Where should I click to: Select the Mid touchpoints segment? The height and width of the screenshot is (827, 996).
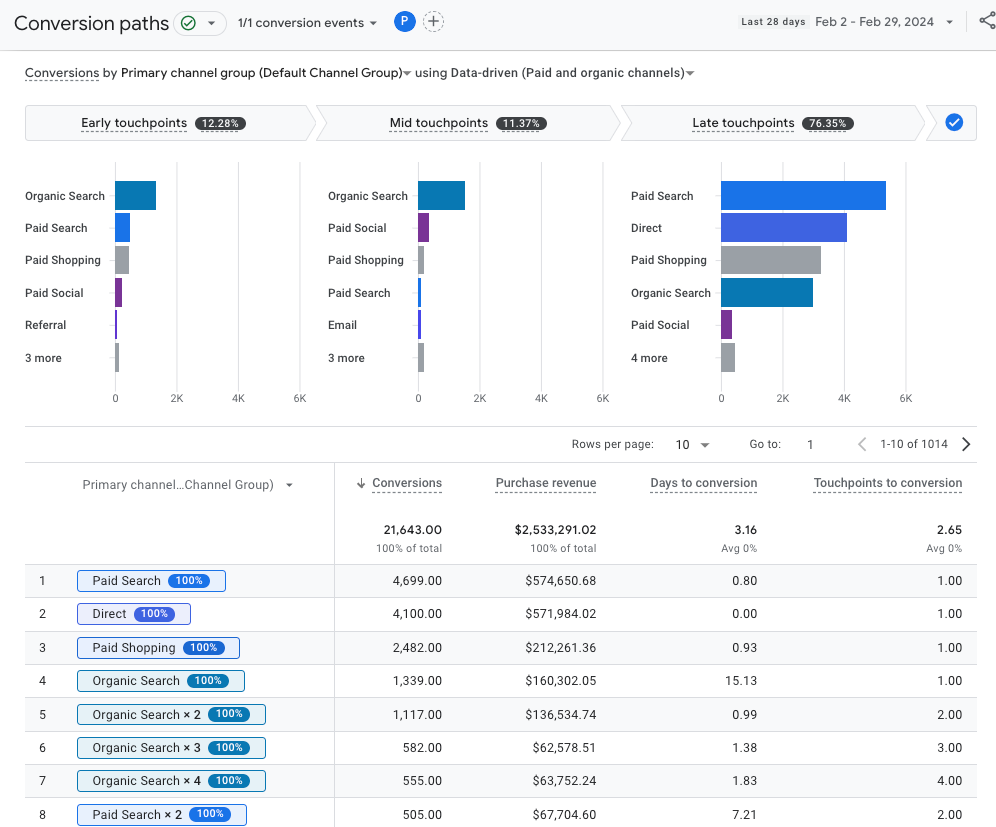(x=468, y=123)
